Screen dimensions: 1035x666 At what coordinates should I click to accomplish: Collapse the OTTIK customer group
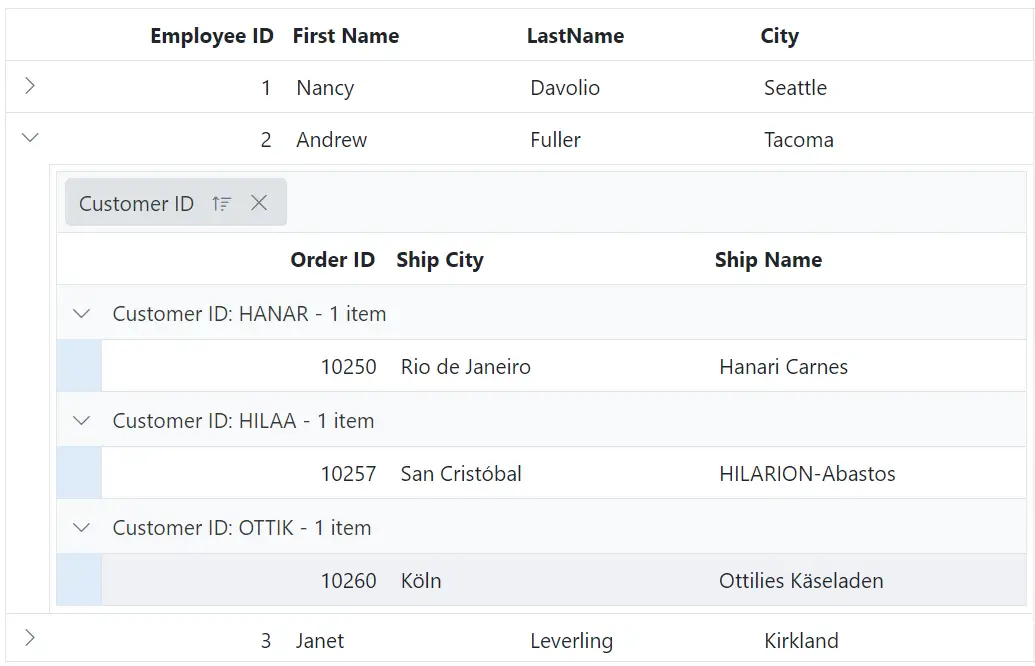(x=82, y=527)
